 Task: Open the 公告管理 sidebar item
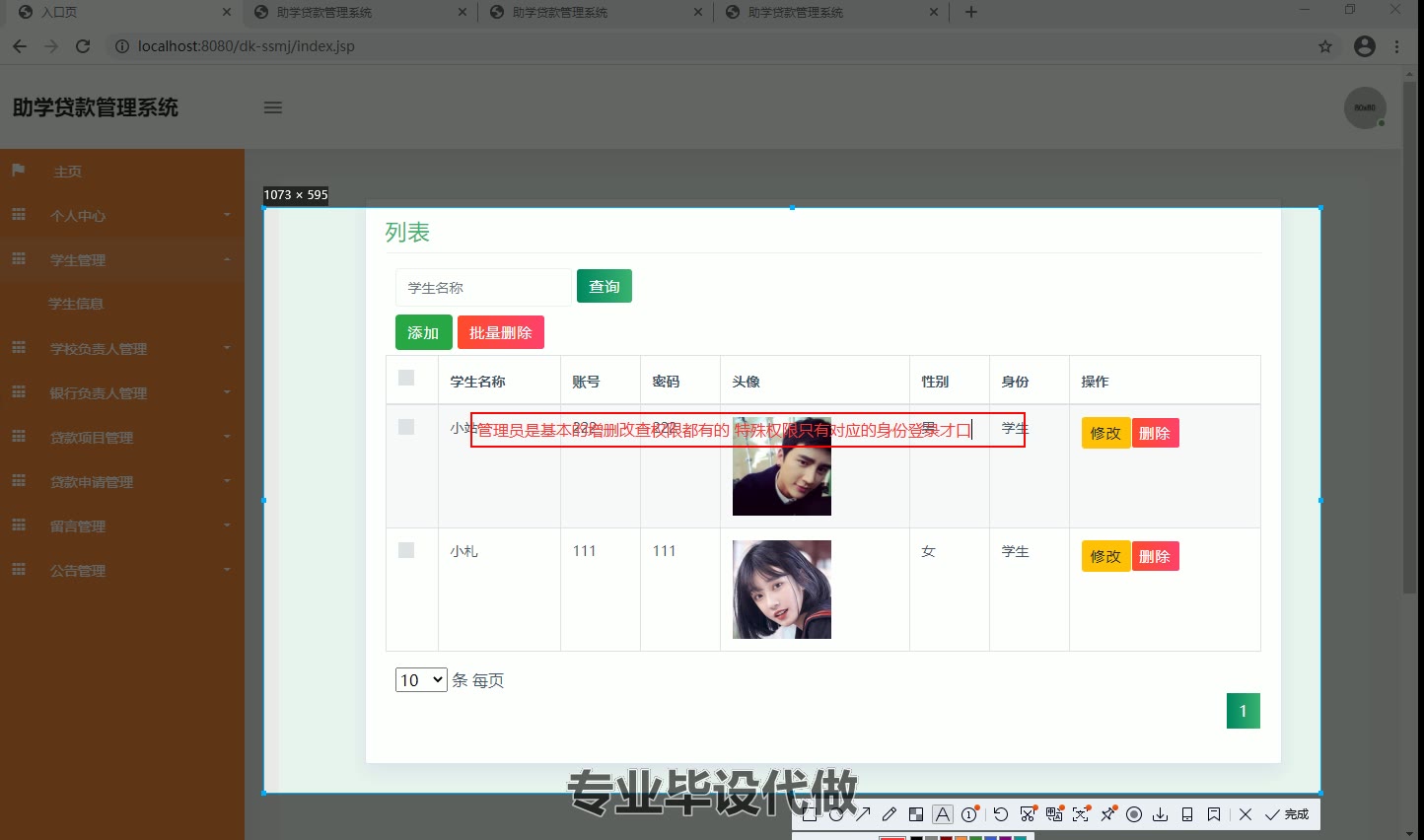coord(122,570)
